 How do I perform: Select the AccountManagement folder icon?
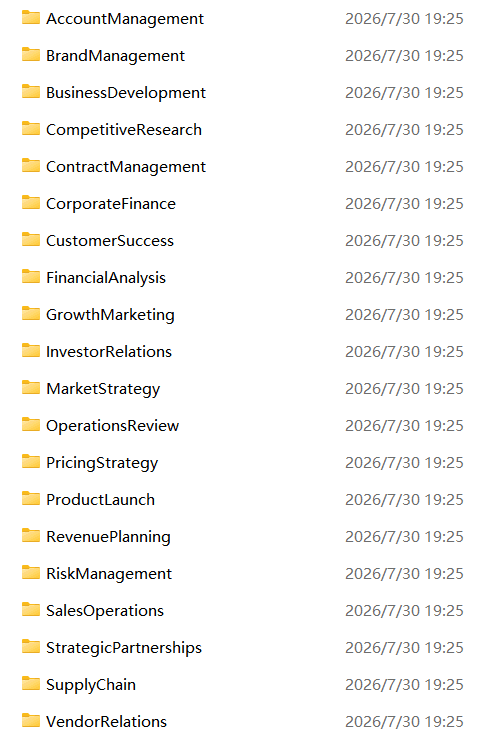[x=31, y=18]
